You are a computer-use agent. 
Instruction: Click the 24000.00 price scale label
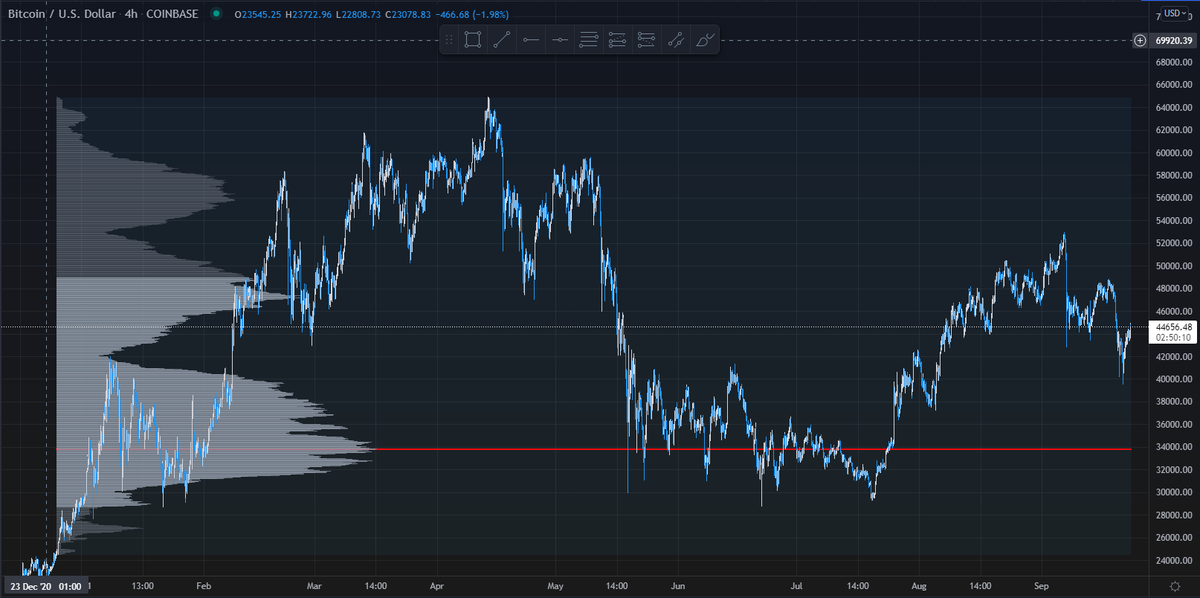(1173, 560)
